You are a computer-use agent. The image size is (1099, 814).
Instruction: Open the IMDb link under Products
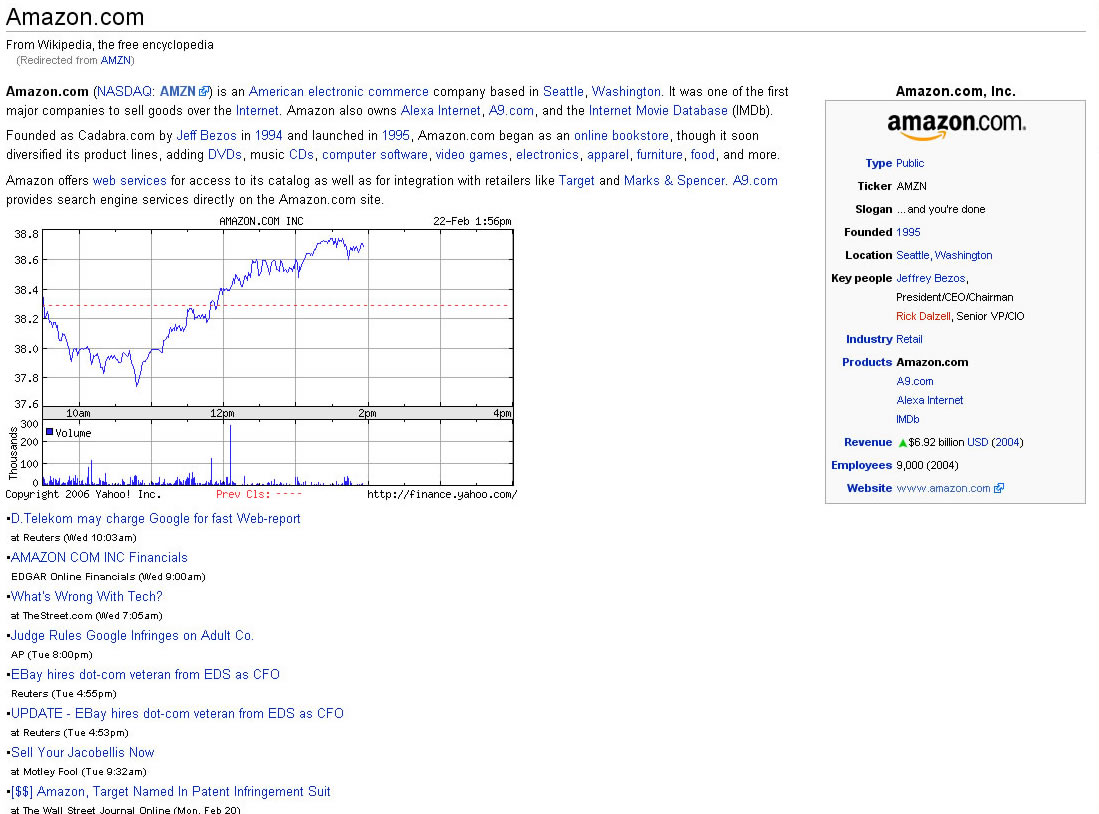pyautogui.click(x=908, y=419)
